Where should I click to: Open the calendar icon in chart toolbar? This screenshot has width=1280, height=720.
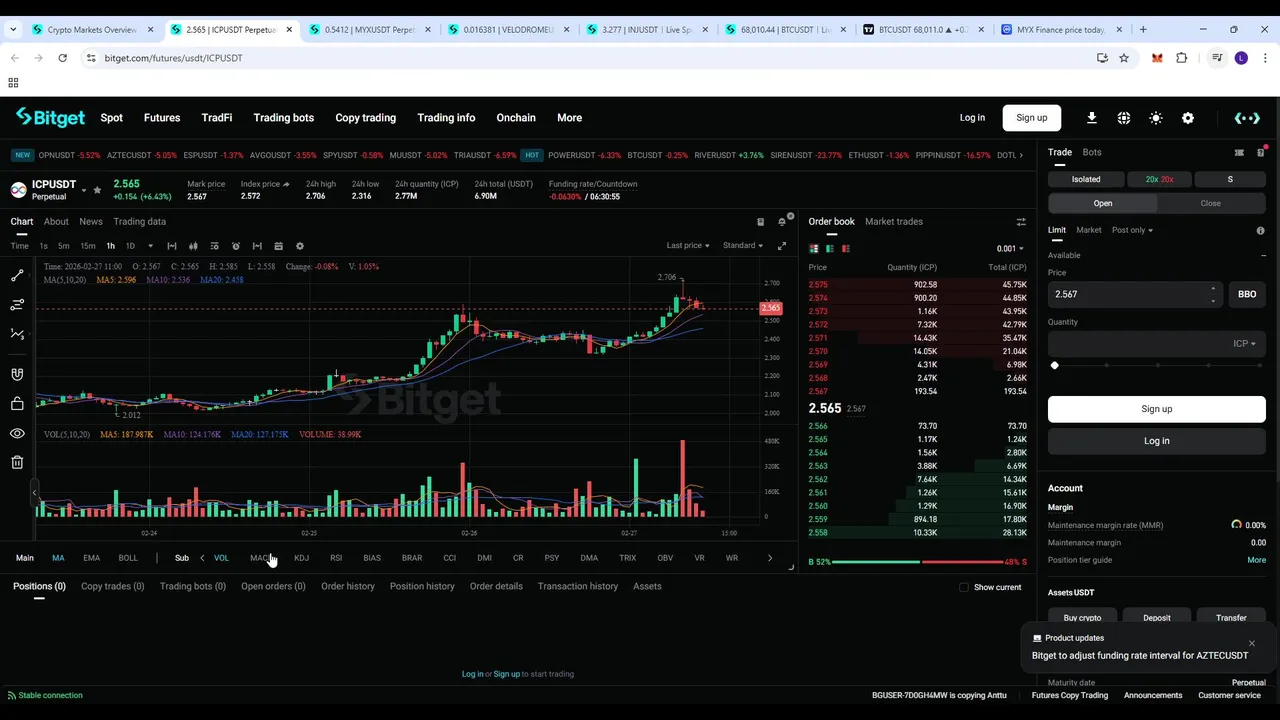pos(278,246)
